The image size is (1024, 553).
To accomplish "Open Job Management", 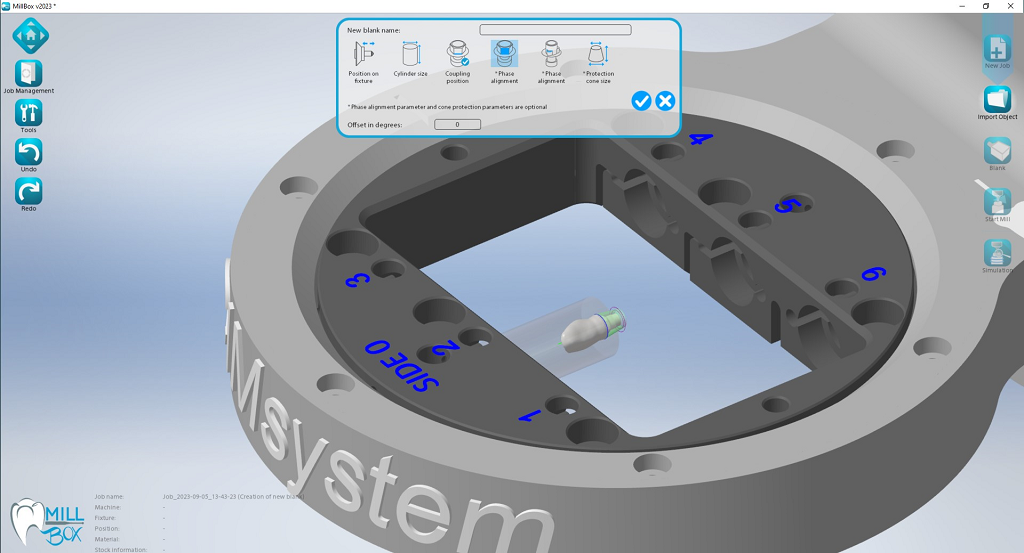I will 28,74.
